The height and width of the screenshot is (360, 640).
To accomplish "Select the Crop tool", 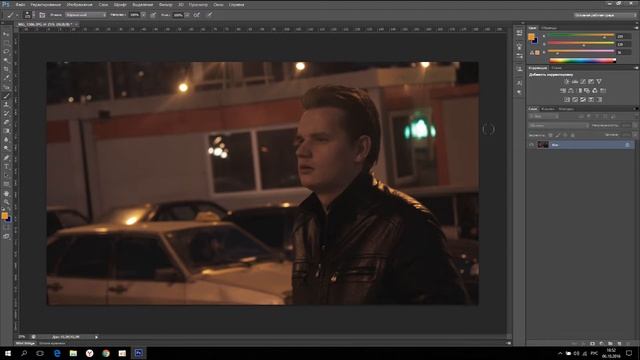I will point(6,69).
